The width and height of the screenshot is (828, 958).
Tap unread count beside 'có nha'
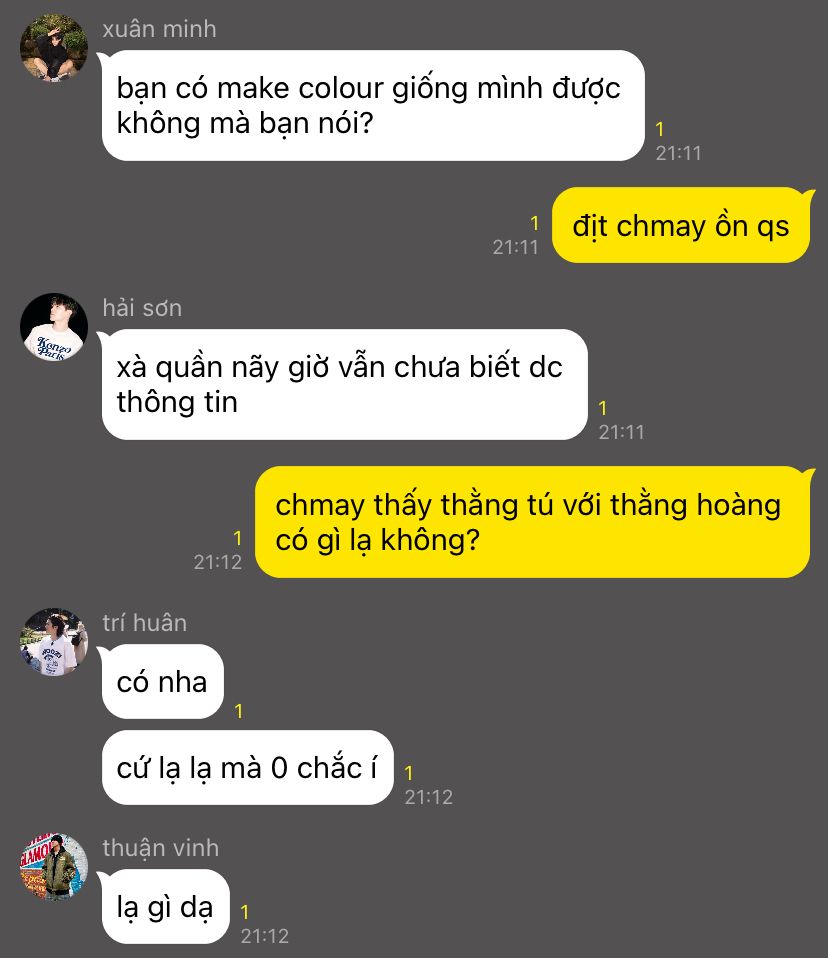coord(239,711)
